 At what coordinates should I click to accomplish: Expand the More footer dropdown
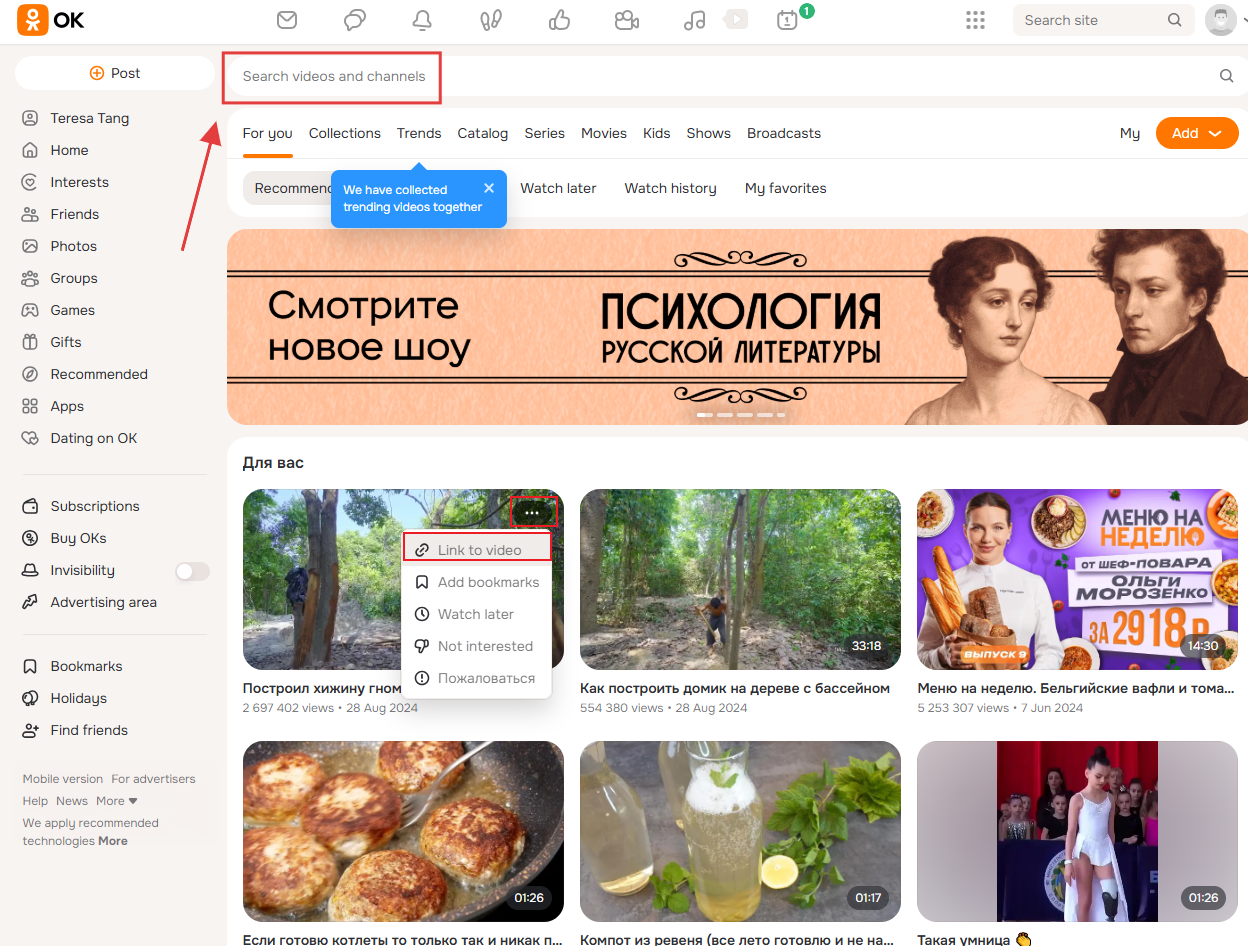[x=117, y=801]
